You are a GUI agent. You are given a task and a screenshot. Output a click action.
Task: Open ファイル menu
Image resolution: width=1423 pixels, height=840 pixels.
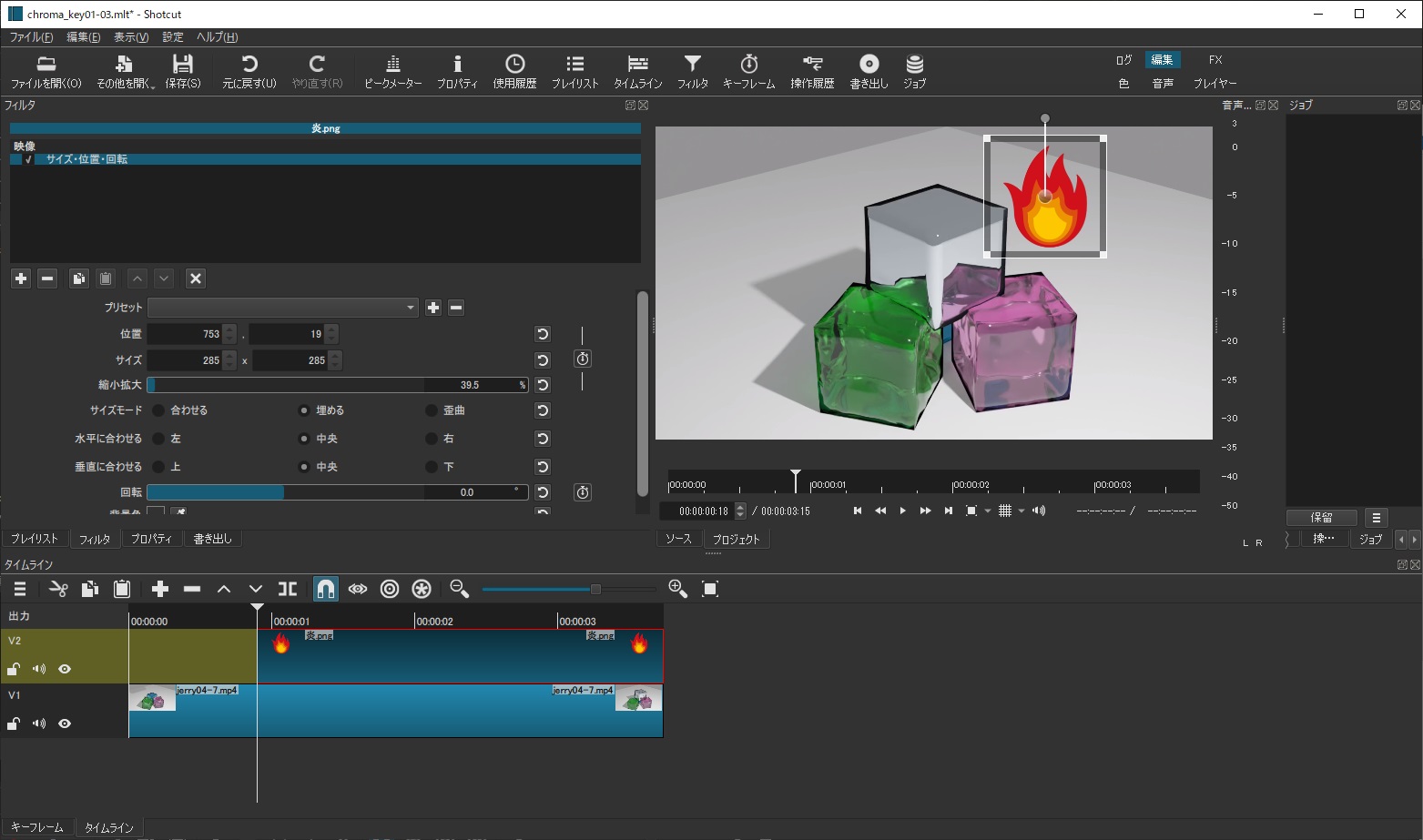[x=32, y=37]
